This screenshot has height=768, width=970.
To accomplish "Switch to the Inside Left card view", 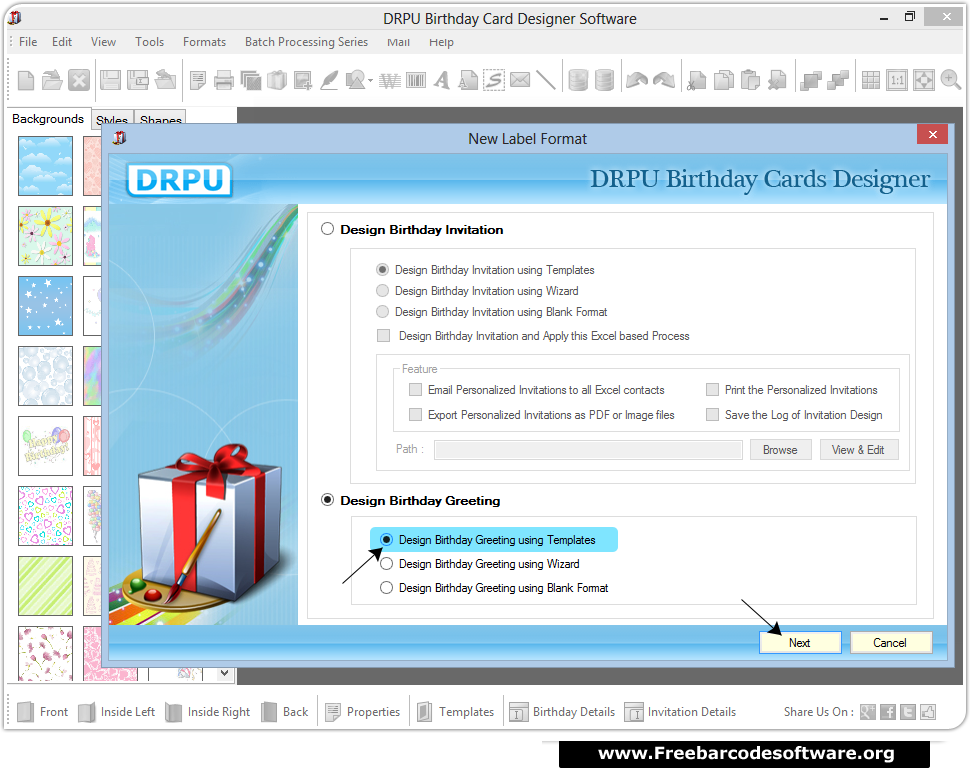I will [x=117, y=712].
